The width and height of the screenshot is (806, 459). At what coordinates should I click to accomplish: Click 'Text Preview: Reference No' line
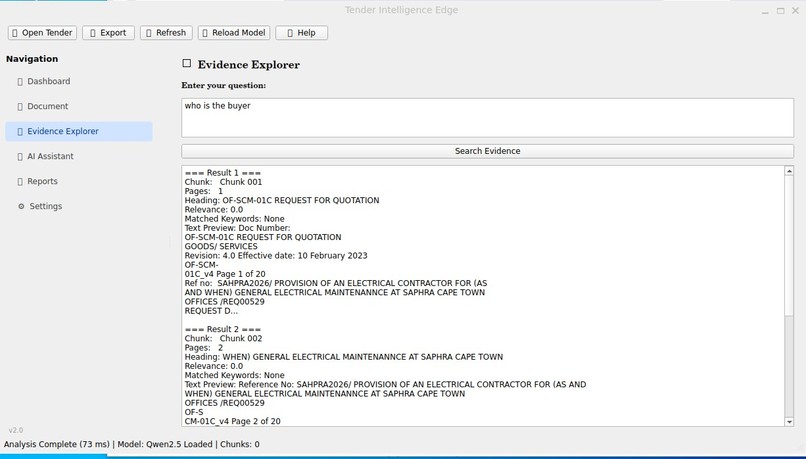tap(385, 384)
